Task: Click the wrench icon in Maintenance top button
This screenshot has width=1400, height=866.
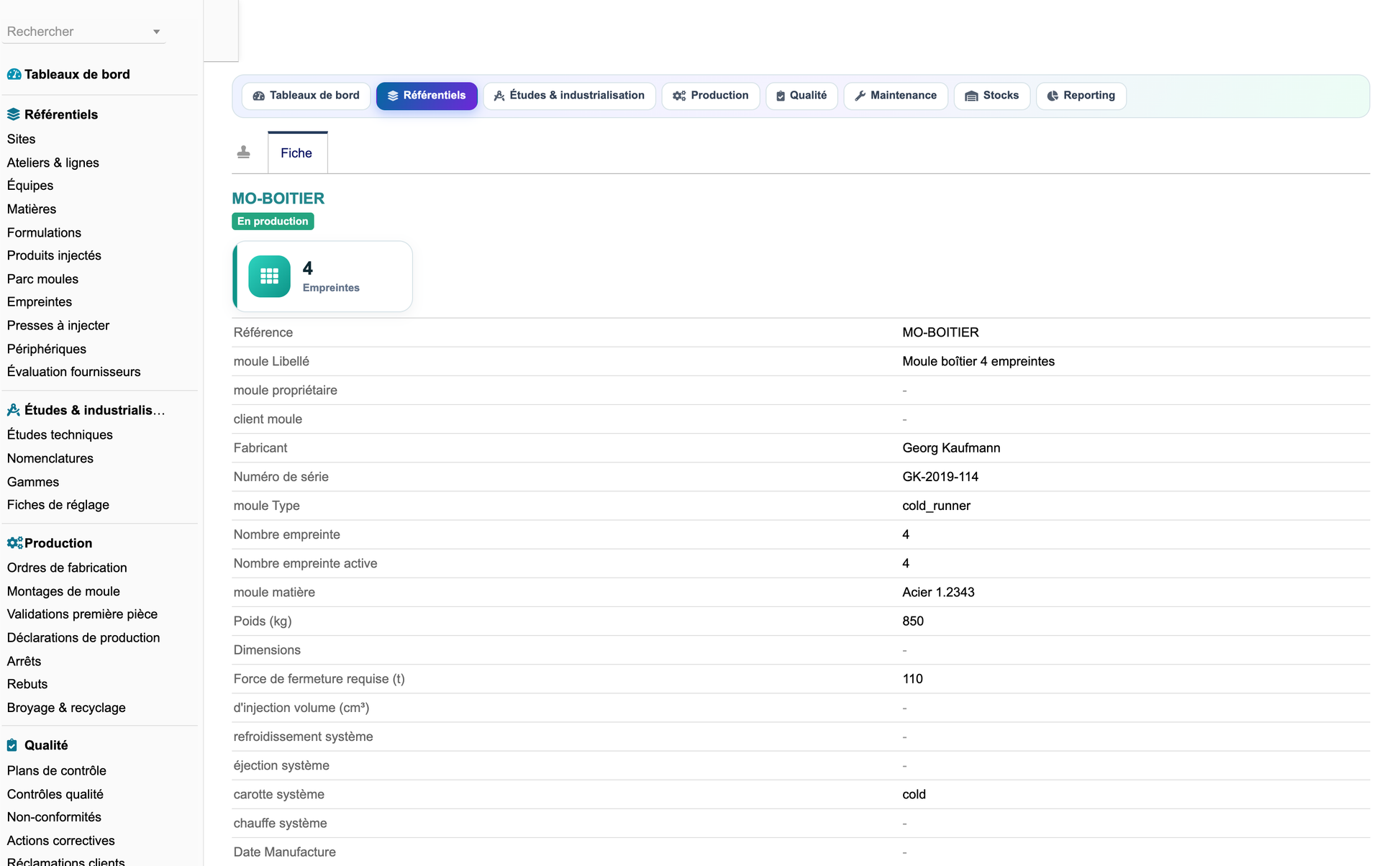Action: pyautogui.click(x=860, y=96)
